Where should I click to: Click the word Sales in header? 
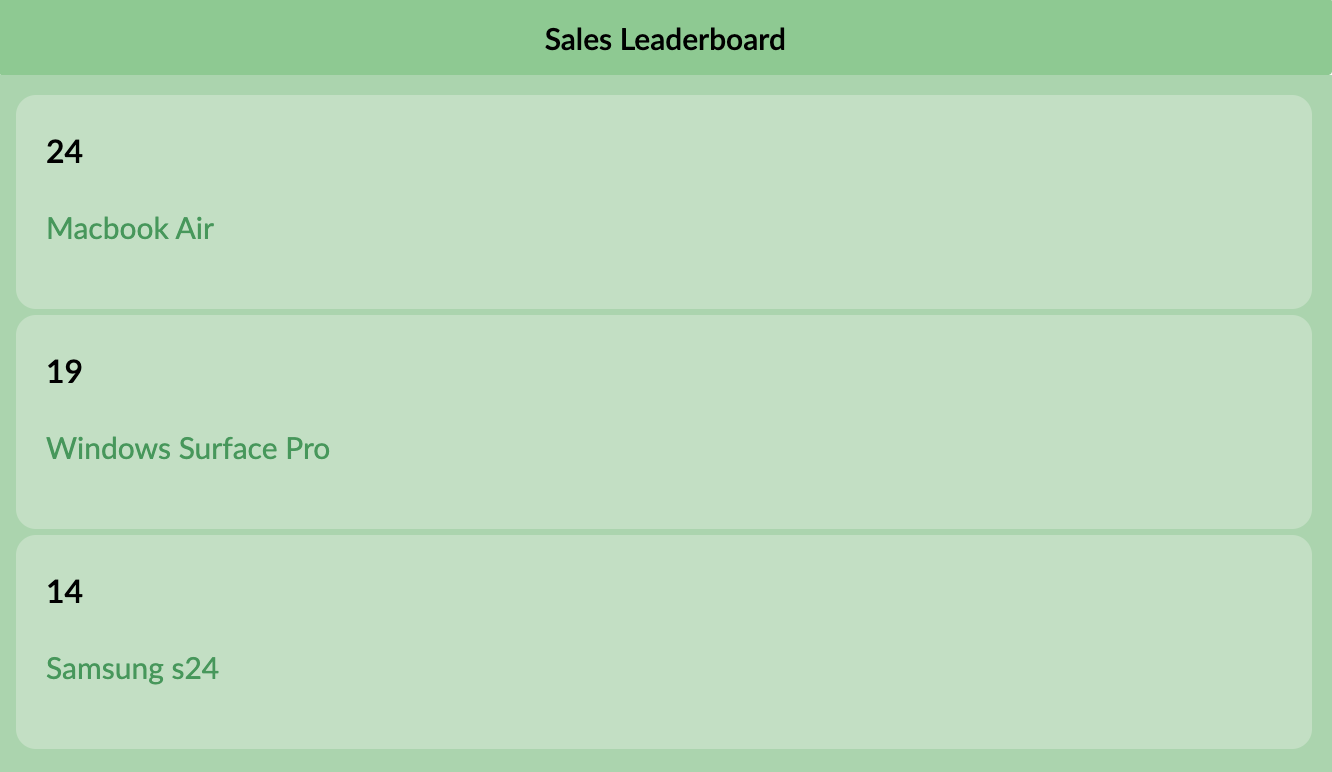tap(579, 39)
